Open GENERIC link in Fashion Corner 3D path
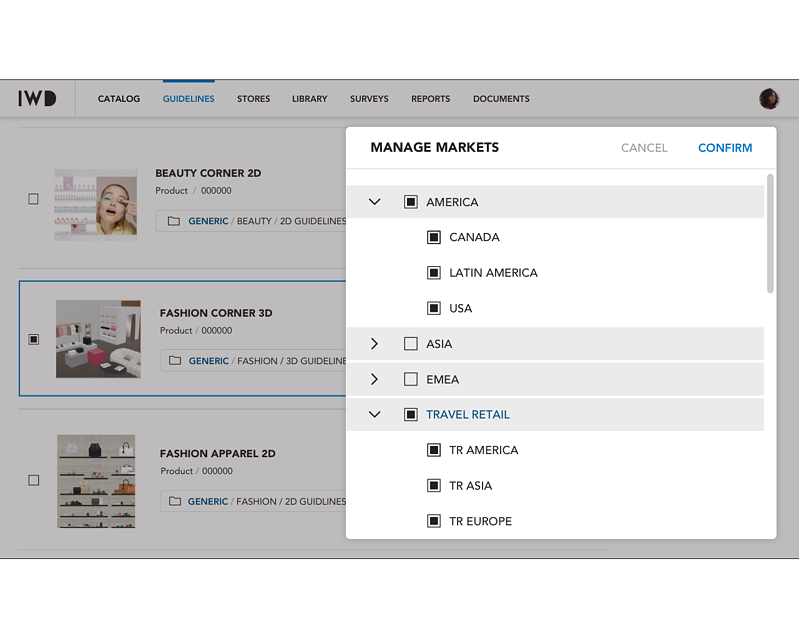Image resolution: width=799 pixels, height=639 pixels. click(208, 361)
